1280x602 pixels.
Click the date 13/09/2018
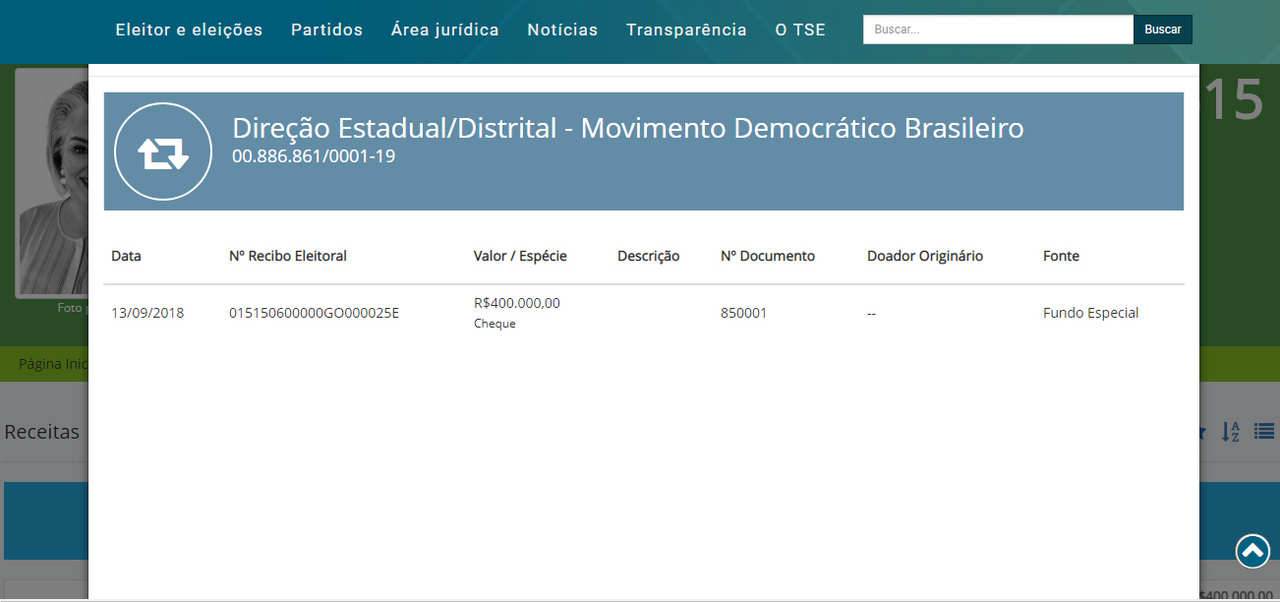point(148,313)
